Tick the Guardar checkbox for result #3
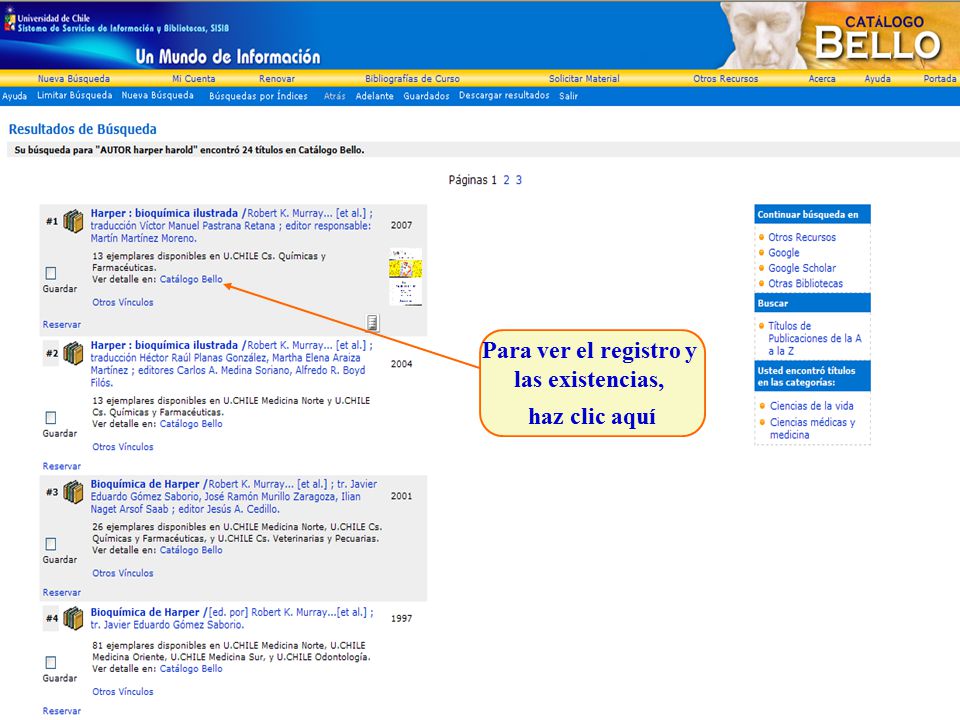The height and width of the screenshot is (720, 960). [x=51, y=544]
